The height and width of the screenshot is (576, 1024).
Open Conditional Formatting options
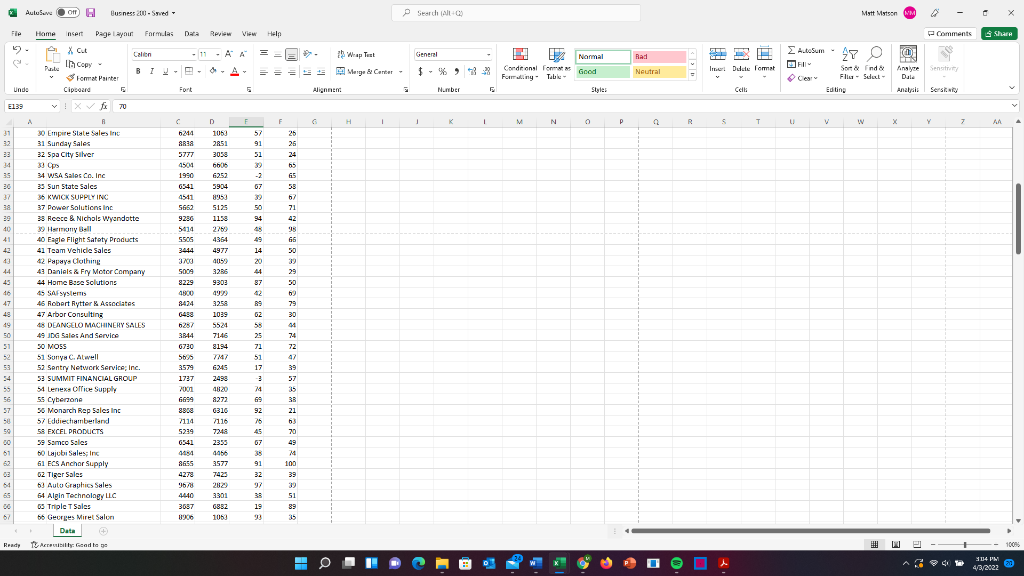(519, 62)
